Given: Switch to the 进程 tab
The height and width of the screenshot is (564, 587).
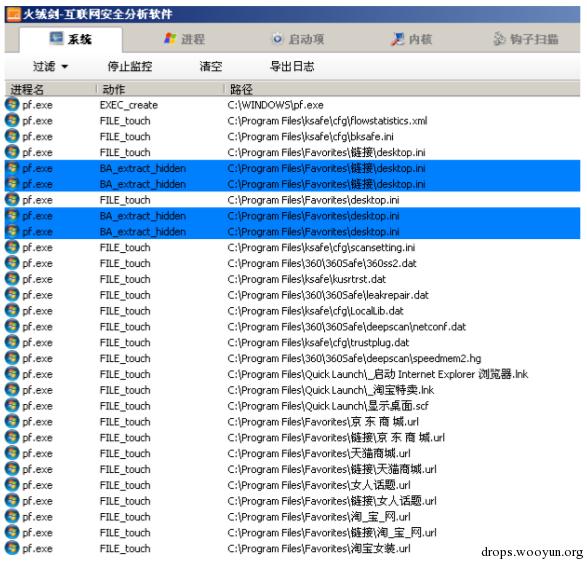Looking at the screenshot, I should pyautogui.click(x=184, y=39).
